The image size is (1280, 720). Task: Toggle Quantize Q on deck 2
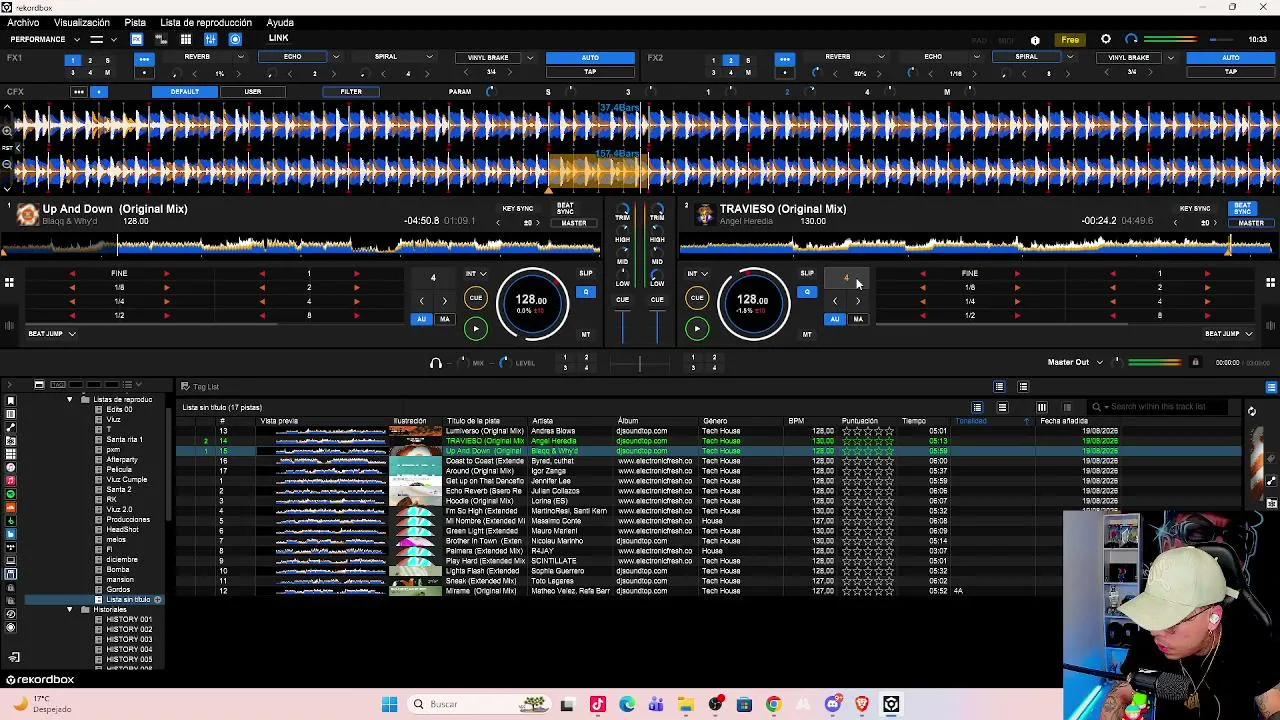[807, 292]
